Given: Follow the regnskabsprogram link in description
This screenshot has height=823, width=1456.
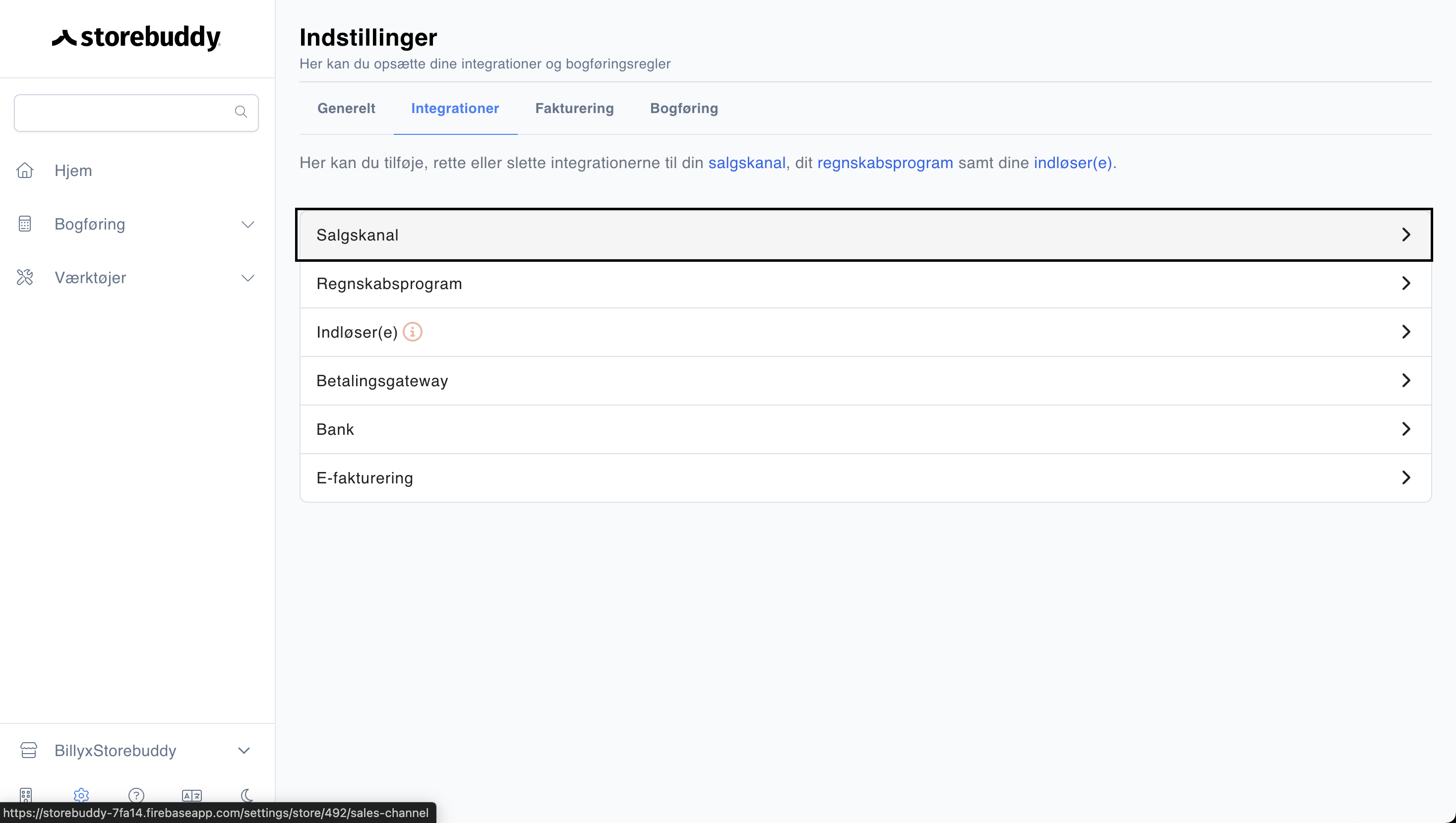Looking at the screenshot, I should [x=885, y=163].
